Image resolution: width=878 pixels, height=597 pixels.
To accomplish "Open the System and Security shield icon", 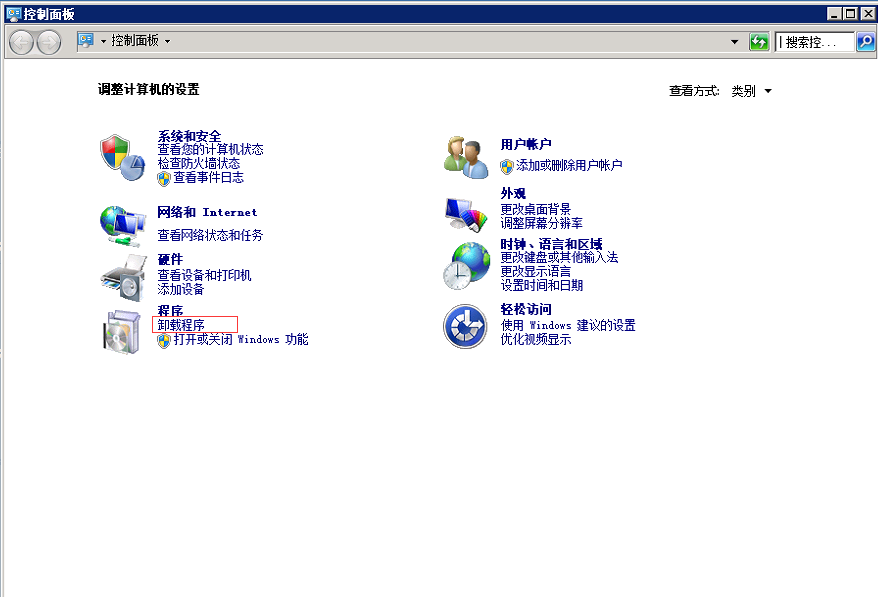I will pyautogui.click(x=122, y=157).
